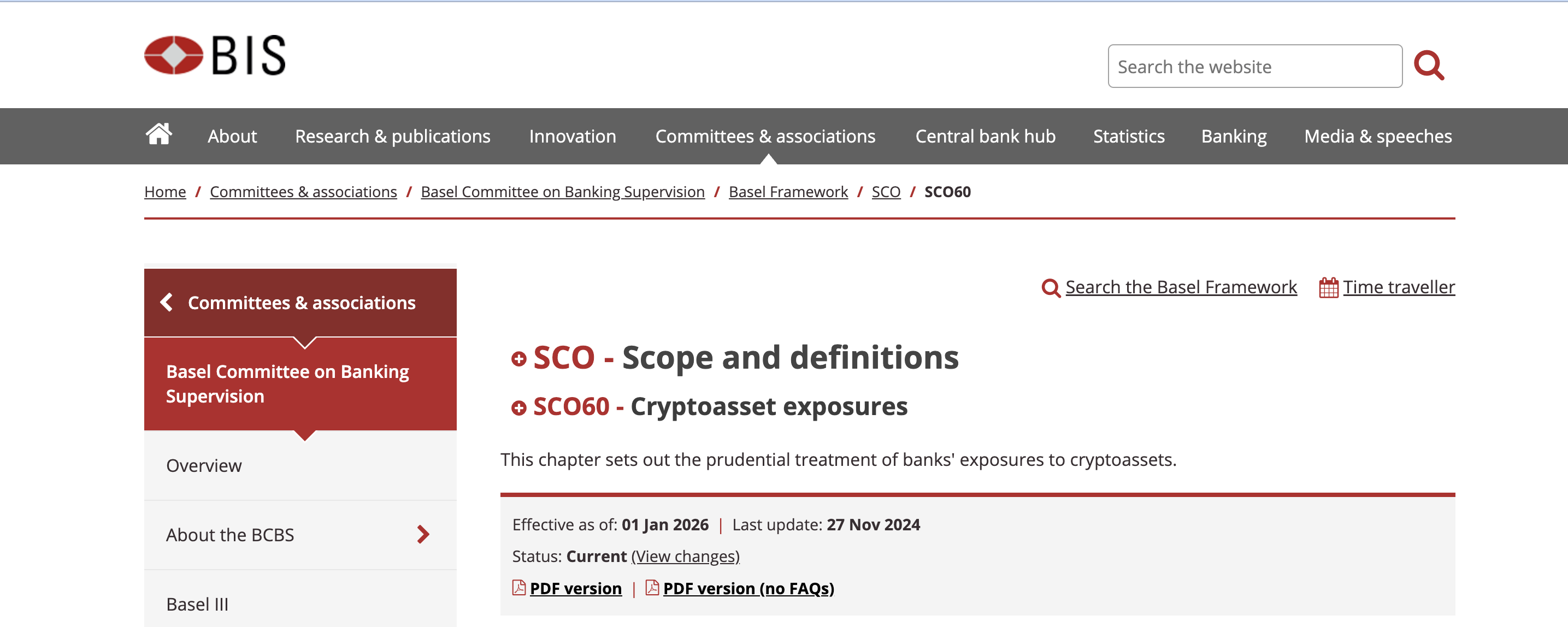Image resolution: width=1568 pixels, height=627 pixels.
Task: Open the Research & publications menu
Action: (x=393, y=137)
